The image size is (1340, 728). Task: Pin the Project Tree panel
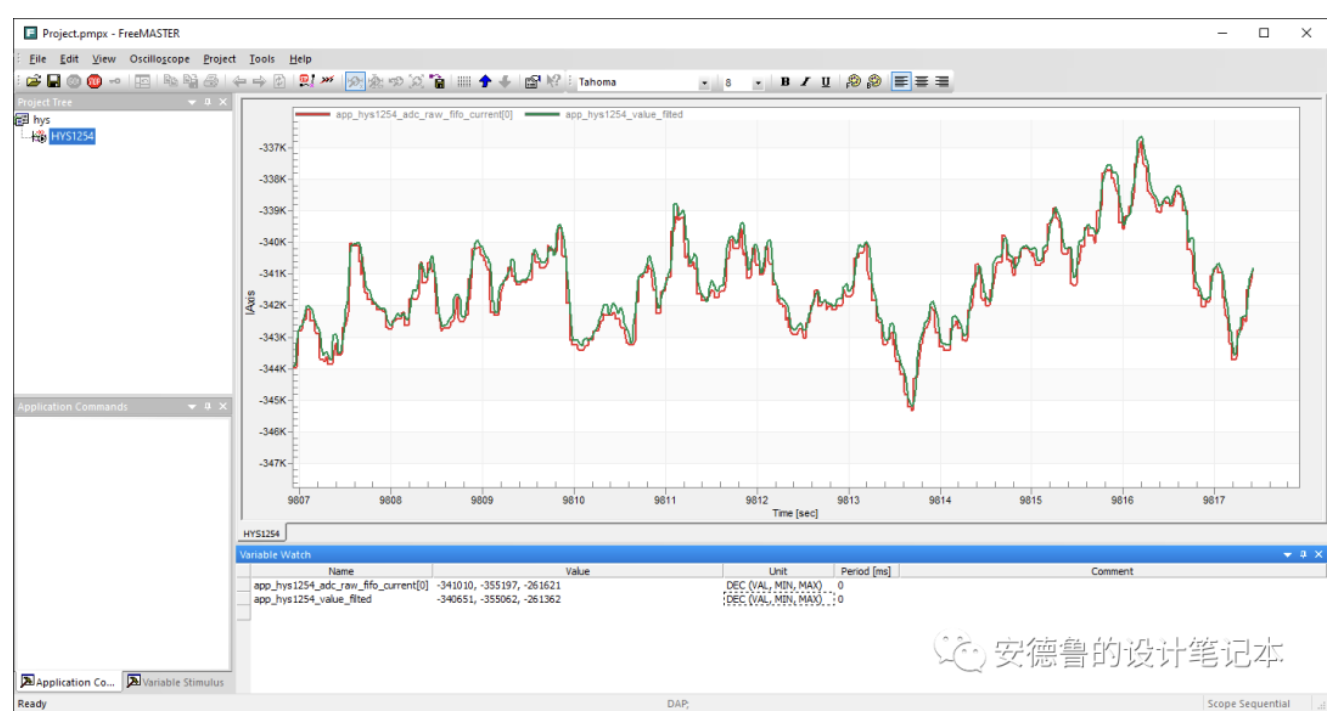coord(208,102)
